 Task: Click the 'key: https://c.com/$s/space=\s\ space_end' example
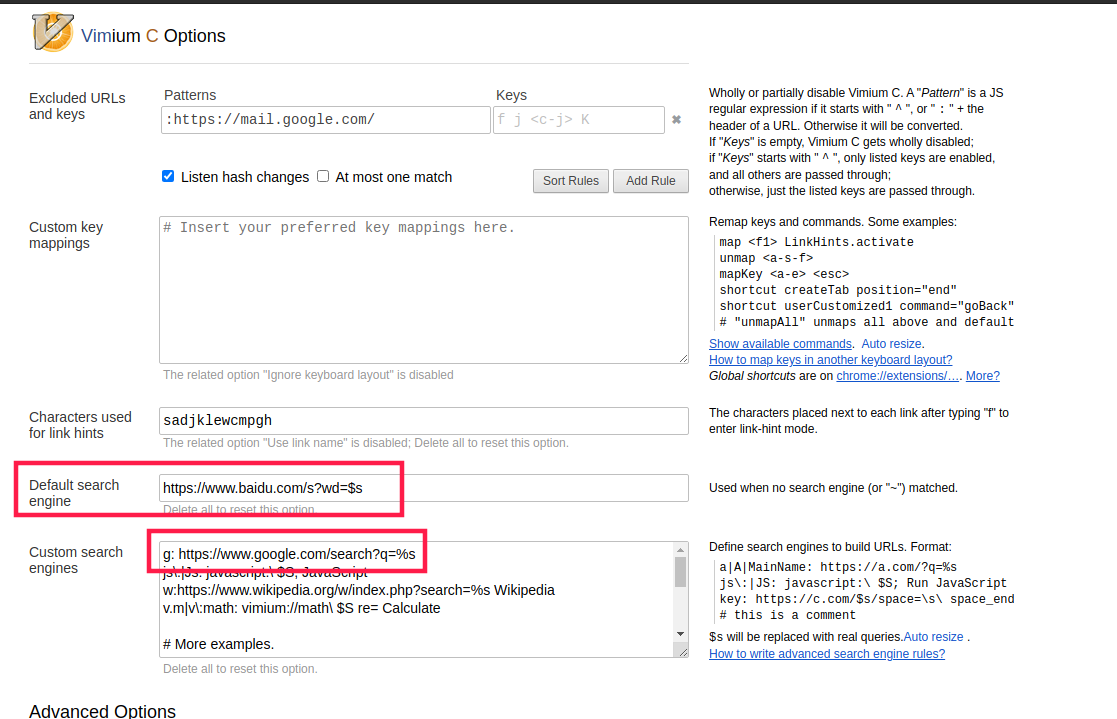(867, 599)
